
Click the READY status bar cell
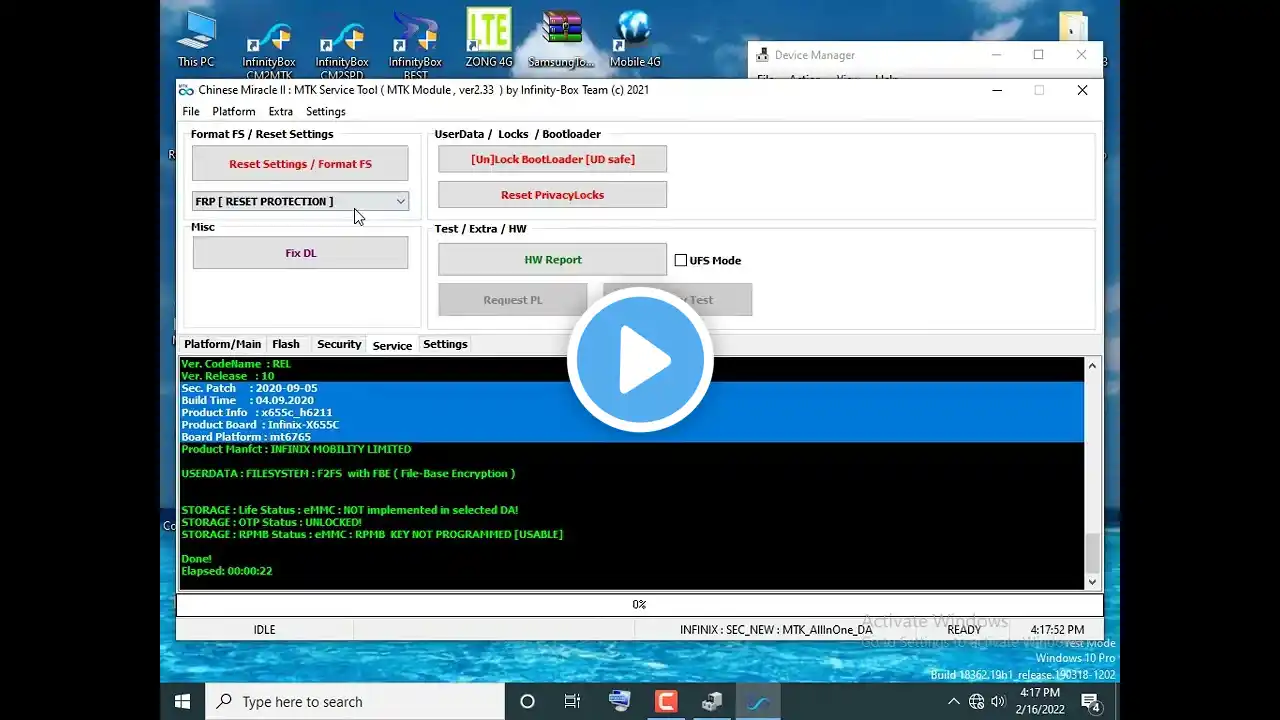coord(964,630)
